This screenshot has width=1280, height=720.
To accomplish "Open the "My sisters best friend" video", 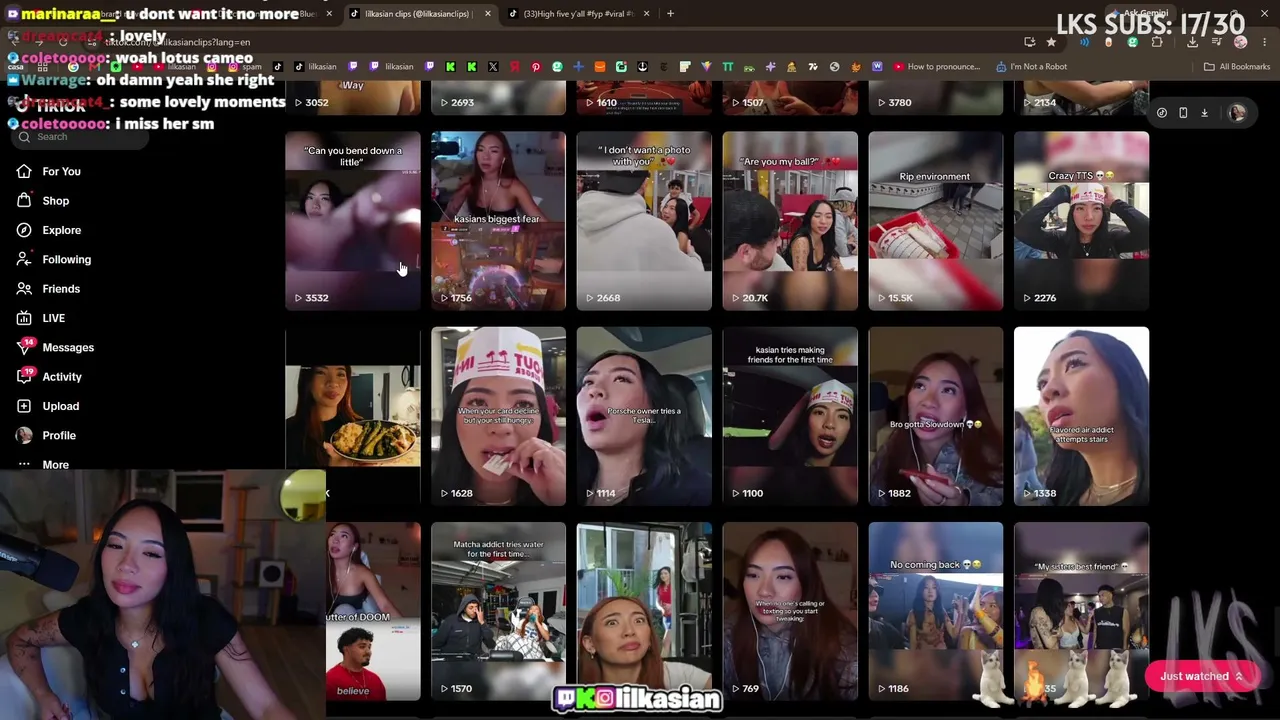I will pyautogui.click(x=1081, y=612).
